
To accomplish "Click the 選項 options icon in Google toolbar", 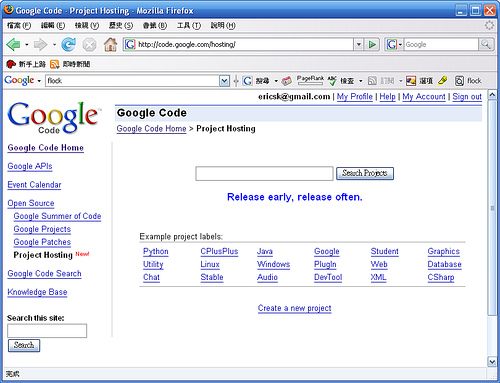I will click(419, 81).
